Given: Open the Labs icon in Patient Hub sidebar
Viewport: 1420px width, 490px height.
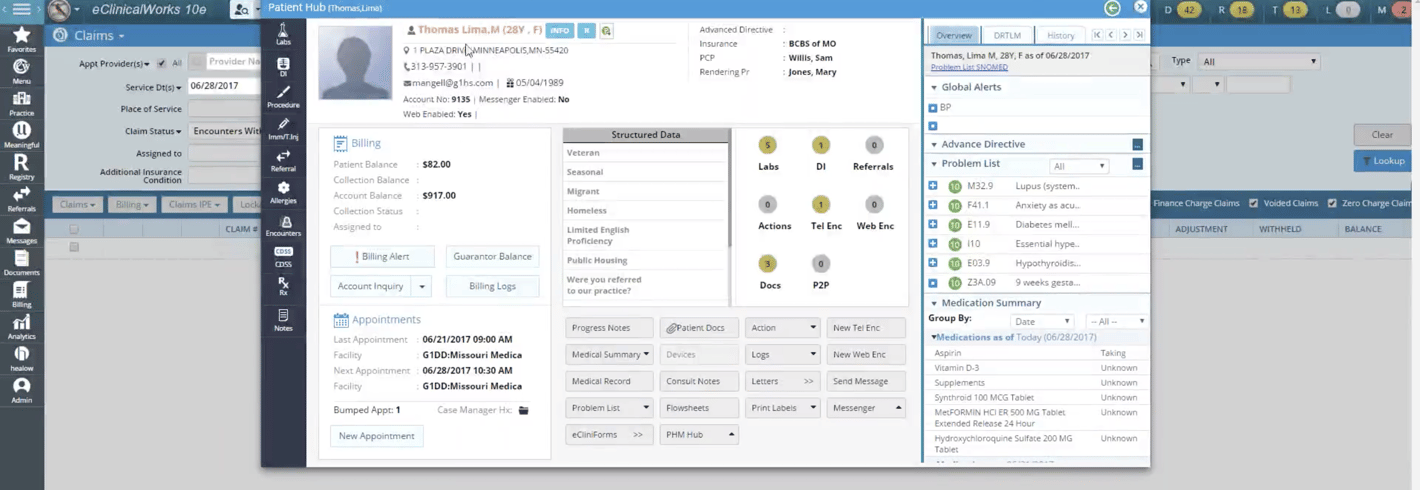Looking at the screenshot, I should [x=283, y=35].
